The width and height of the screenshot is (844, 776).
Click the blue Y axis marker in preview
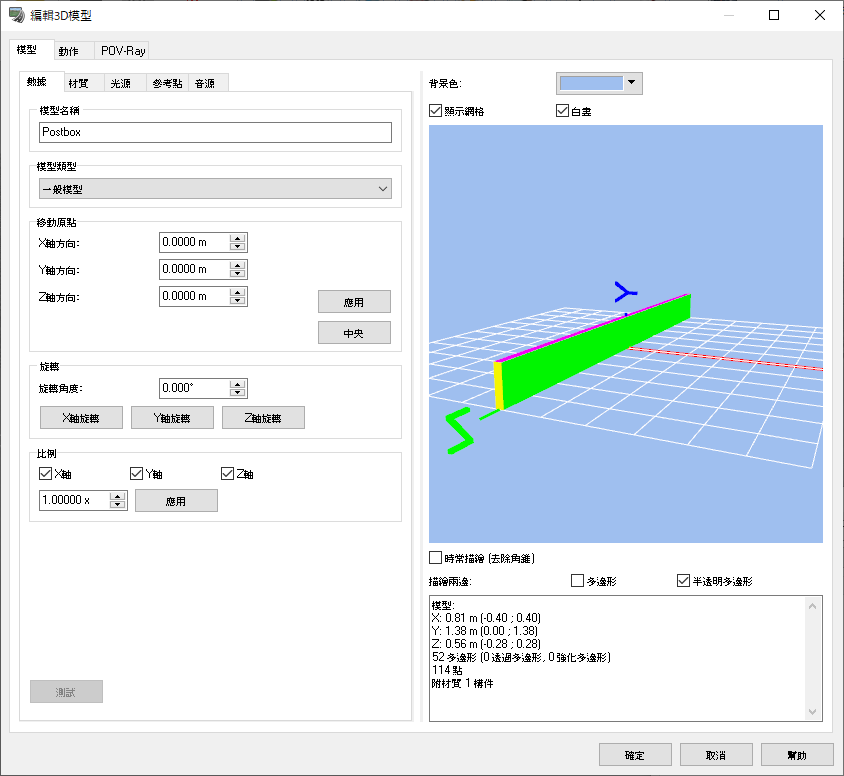[x=625, y=292]
